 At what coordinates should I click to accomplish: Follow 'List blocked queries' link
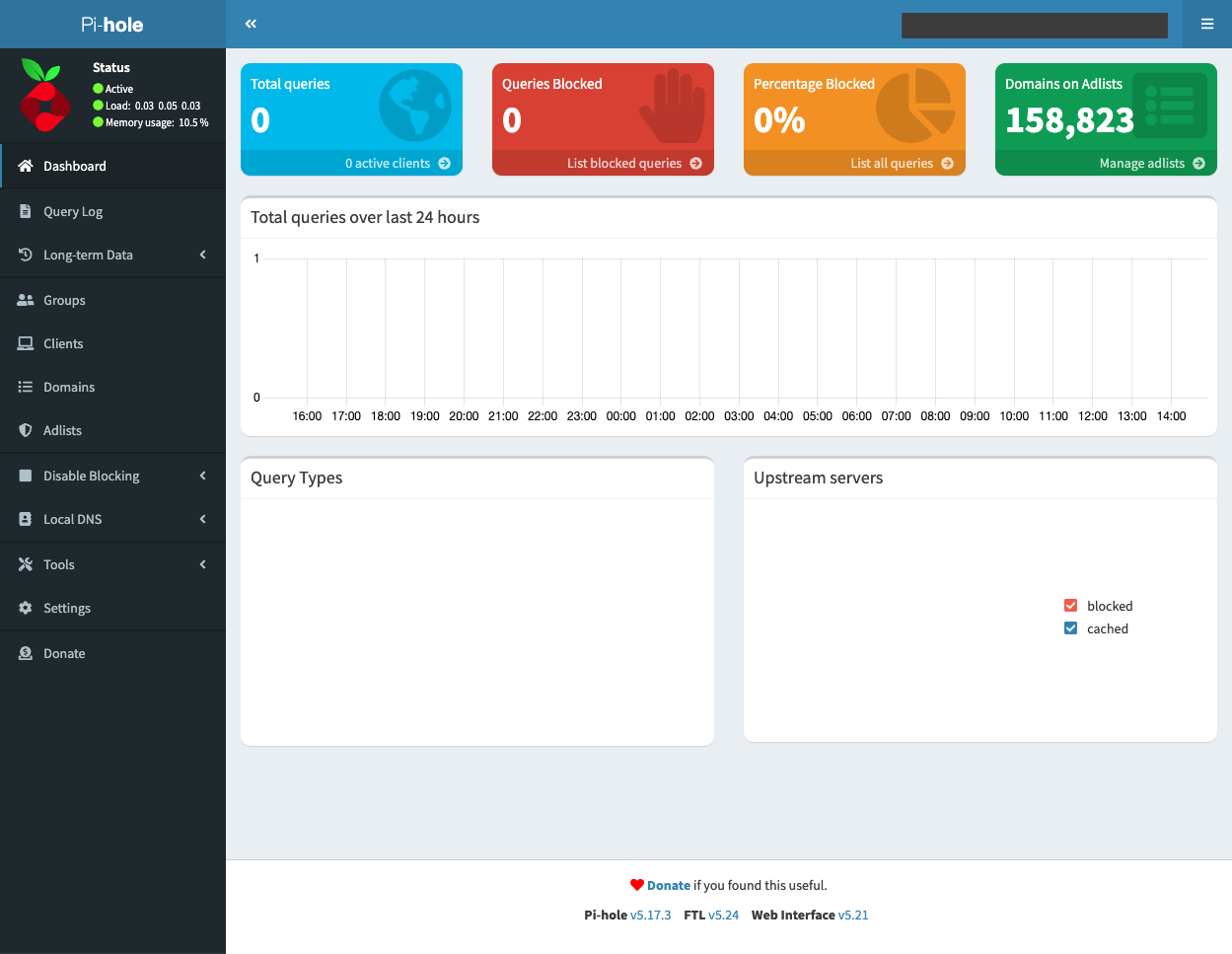(x=603, y=163)
